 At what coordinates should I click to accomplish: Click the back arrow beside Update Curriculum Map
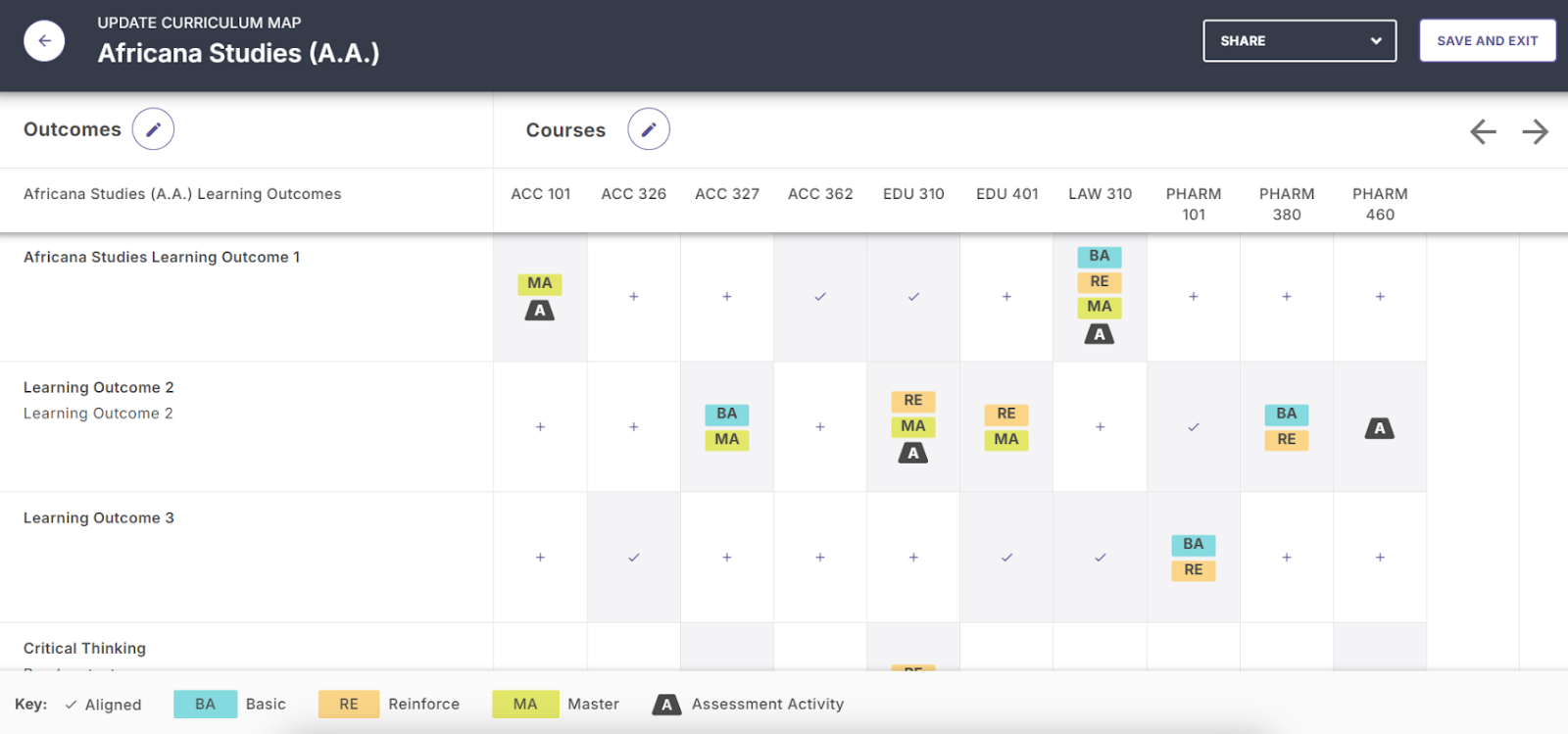pos(44,41)
